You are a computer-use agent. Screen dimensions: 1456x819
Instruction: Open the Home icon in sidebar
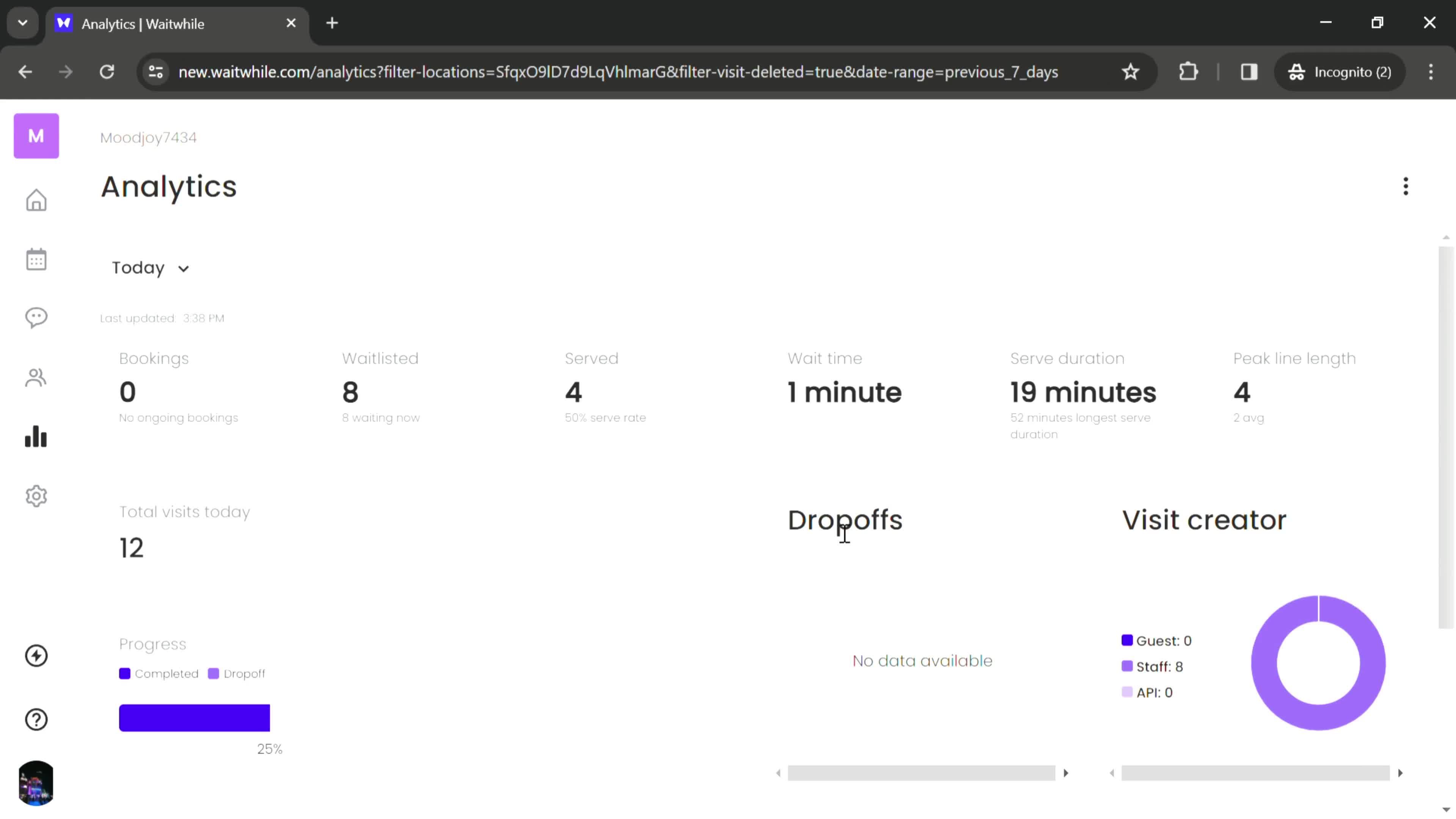click(36, 200)
